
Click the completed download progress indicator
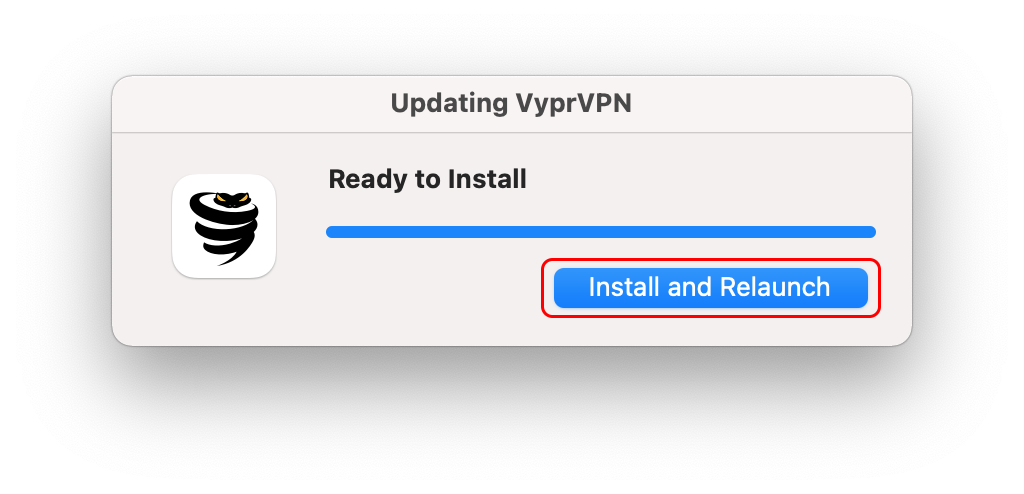600,232
